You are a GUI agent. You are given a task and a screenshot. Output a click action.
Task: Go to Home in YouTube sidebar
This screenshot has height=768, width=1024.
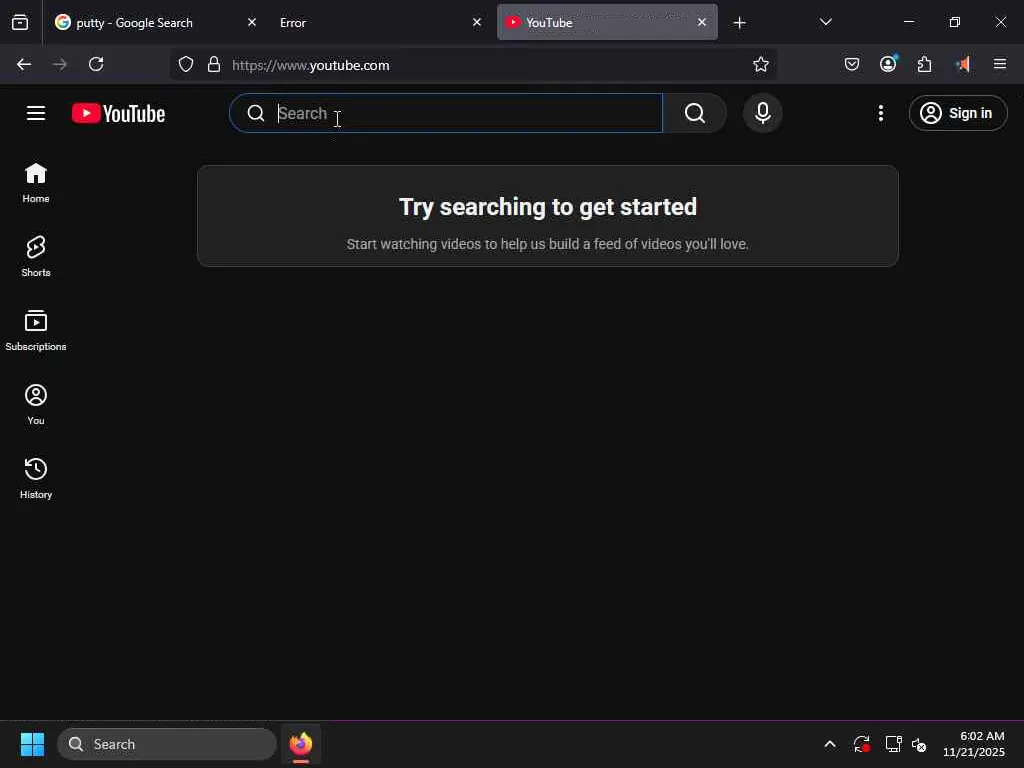(36, 183)
